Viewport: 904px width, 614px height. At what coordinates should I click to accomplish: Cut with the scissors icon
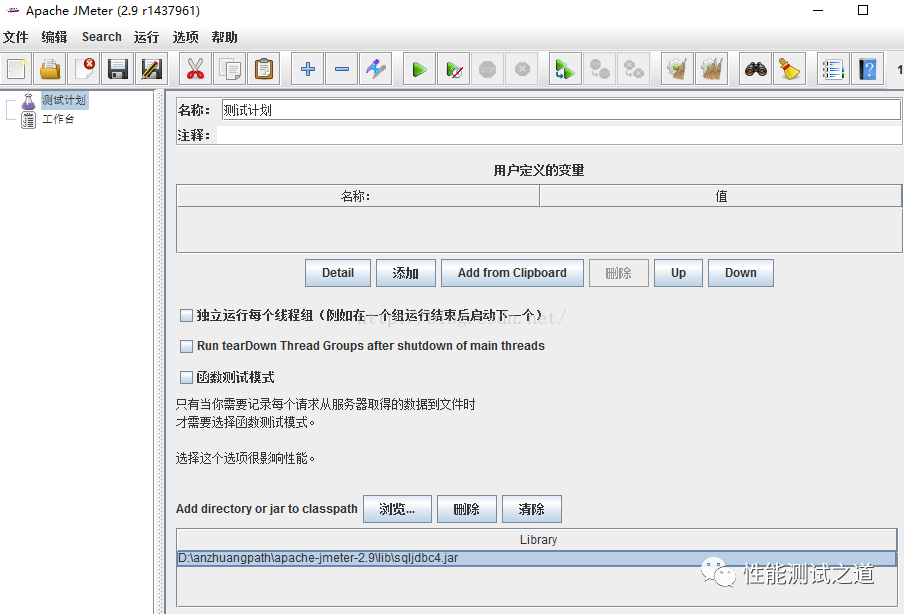(x=195, y=69)
